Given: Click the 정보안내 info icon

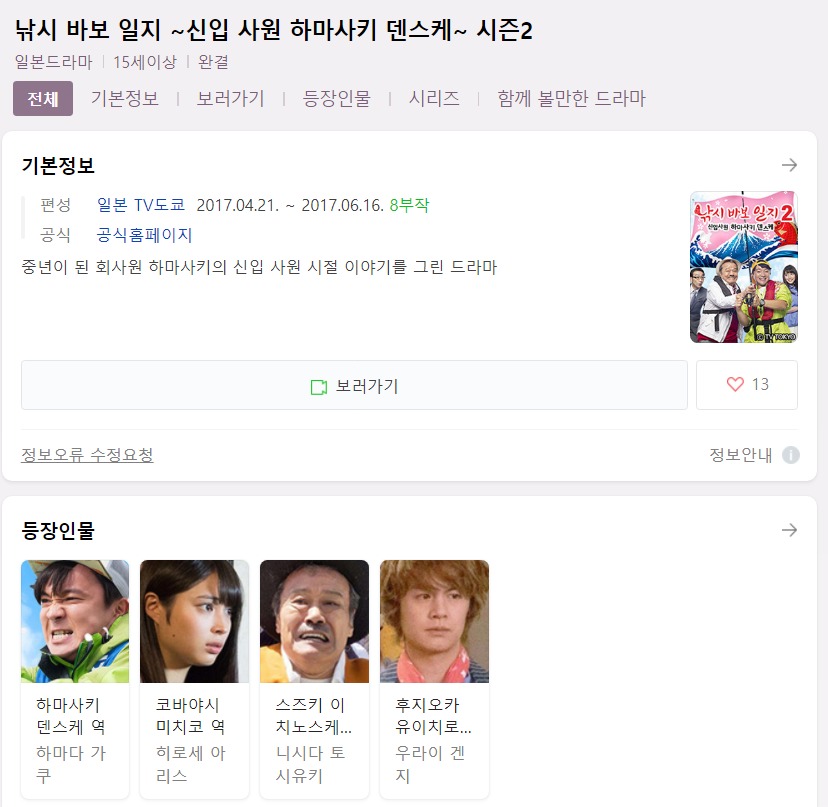Looking at the screenshot, I should (791, 455).
